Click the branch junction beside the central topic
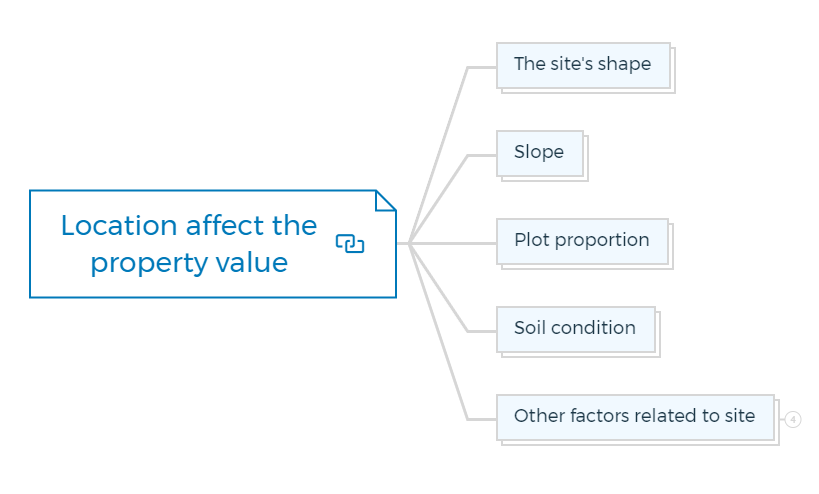819x494 pixels. click(x=409, y=243)
